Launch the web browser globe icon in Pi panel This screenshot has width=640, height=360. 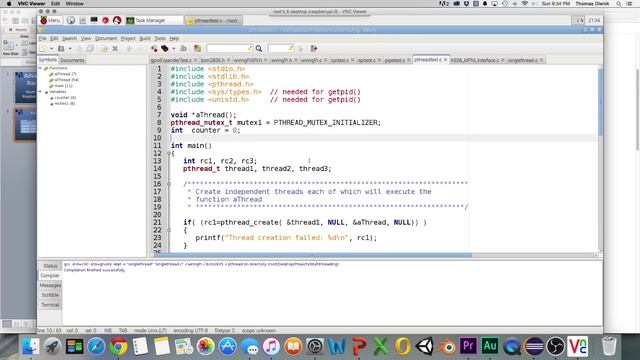71,20
